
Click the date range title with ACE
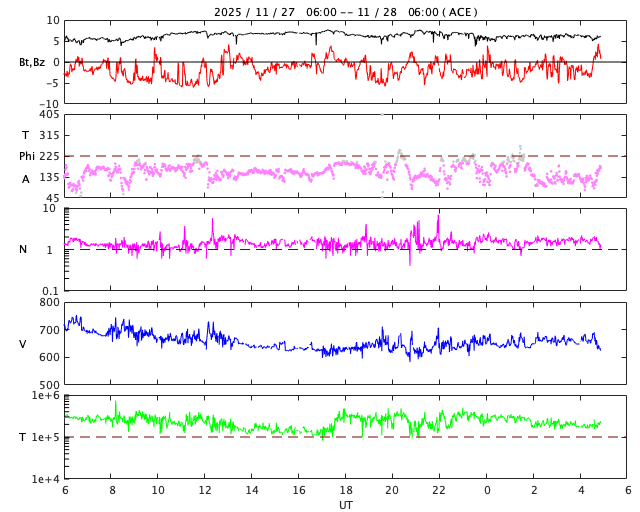coord(345,12)
